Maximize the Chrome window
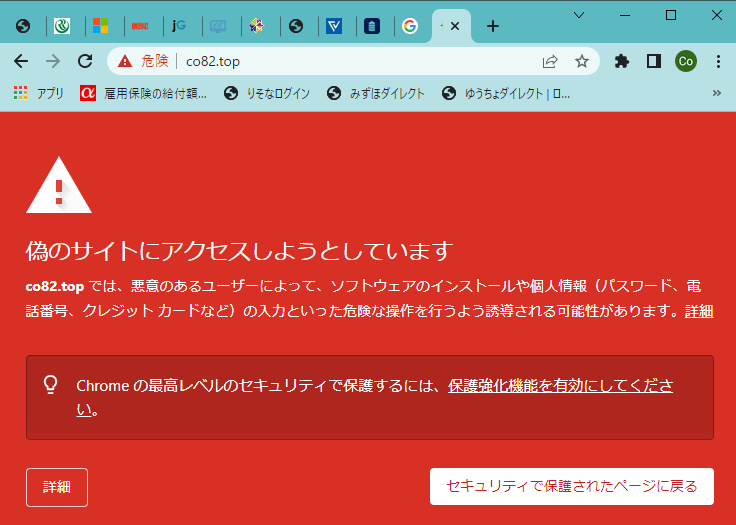 671,15
